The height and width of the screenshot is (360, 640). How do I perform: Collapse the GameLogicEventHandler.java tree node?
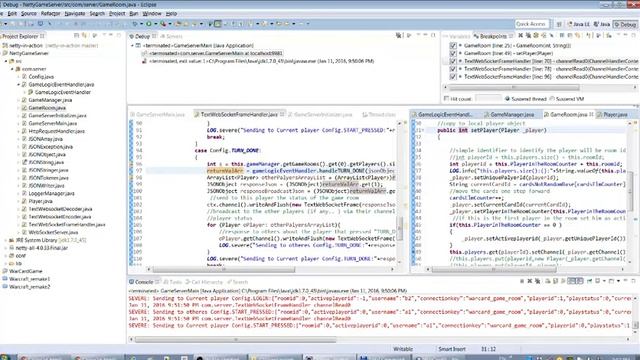pos(18,84)
